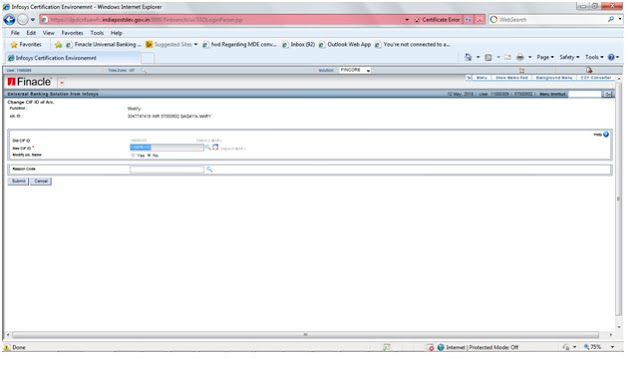640x387 pixels.
Task: Click the red logout icon in Finacle header
Action: coord(589,70)
